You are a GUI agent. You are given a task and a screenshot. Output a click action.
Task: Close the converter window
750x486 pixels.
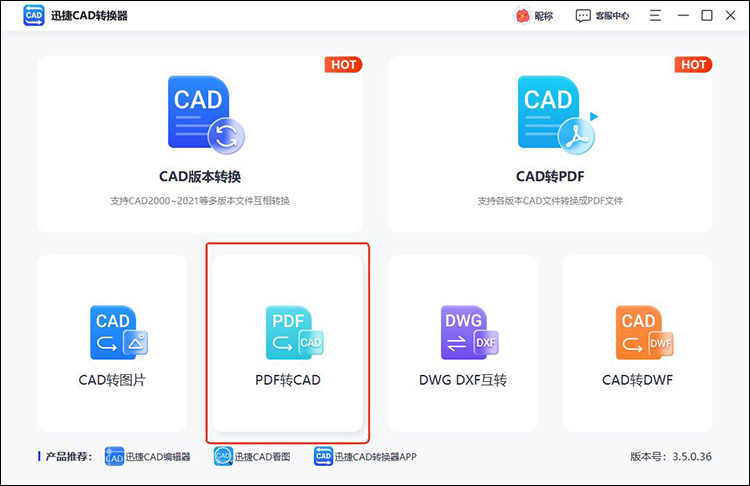pyautogui.click(x=730, y=16)
